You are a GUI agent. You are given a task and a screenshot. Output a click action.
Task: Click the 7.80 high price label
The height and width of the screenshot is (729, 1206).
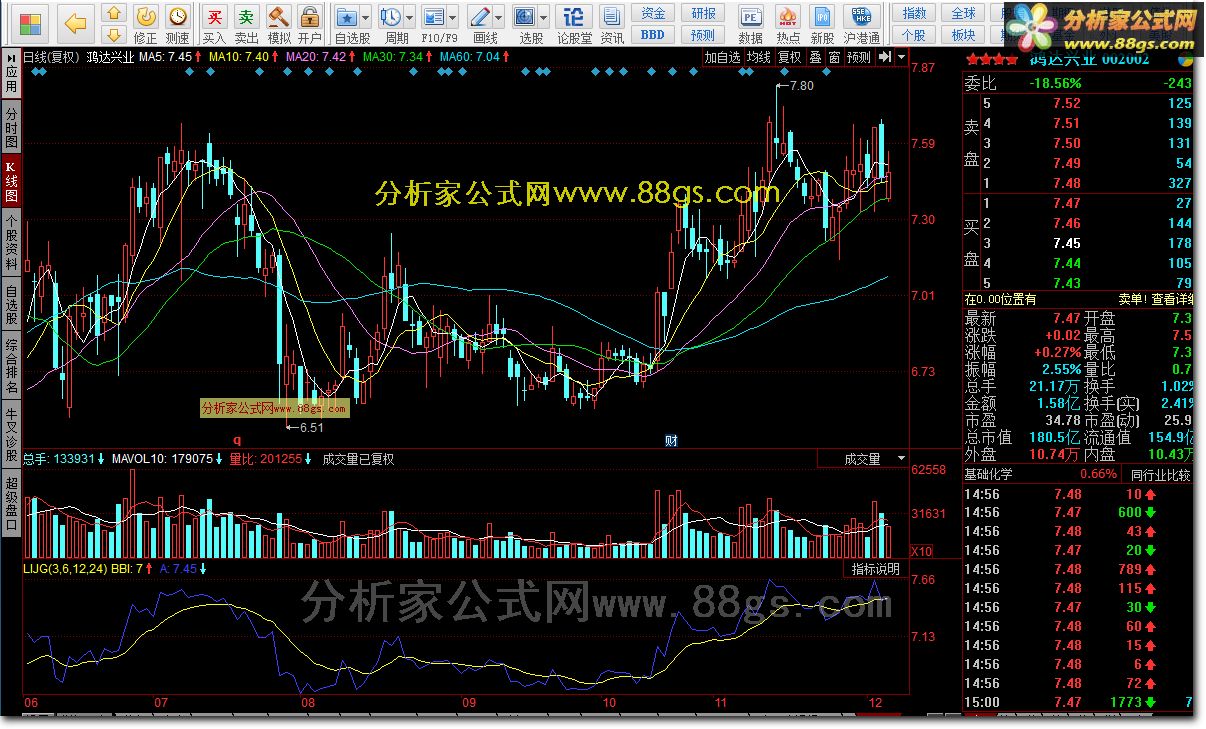(802, 86)
